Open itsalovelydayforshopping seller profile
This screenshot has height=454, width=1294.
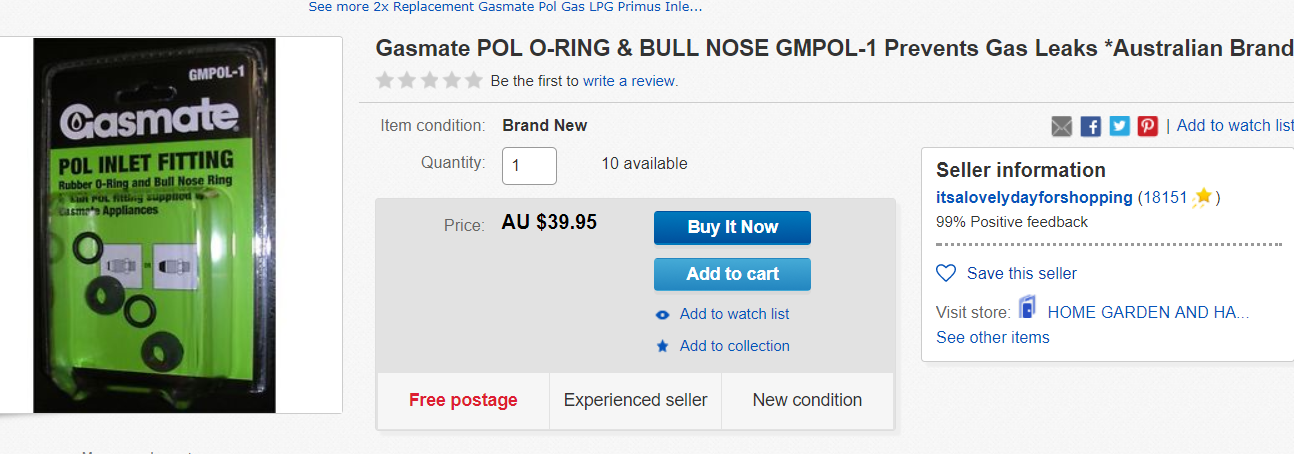[x=1034, y=197]
